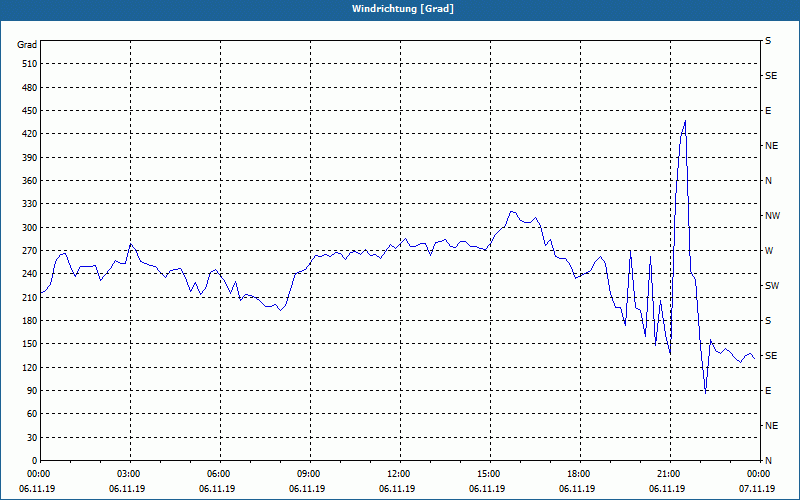The image size is (800, 500).
Task: Click the 150 value on the y-axis
Action: [x=30, y=344]
